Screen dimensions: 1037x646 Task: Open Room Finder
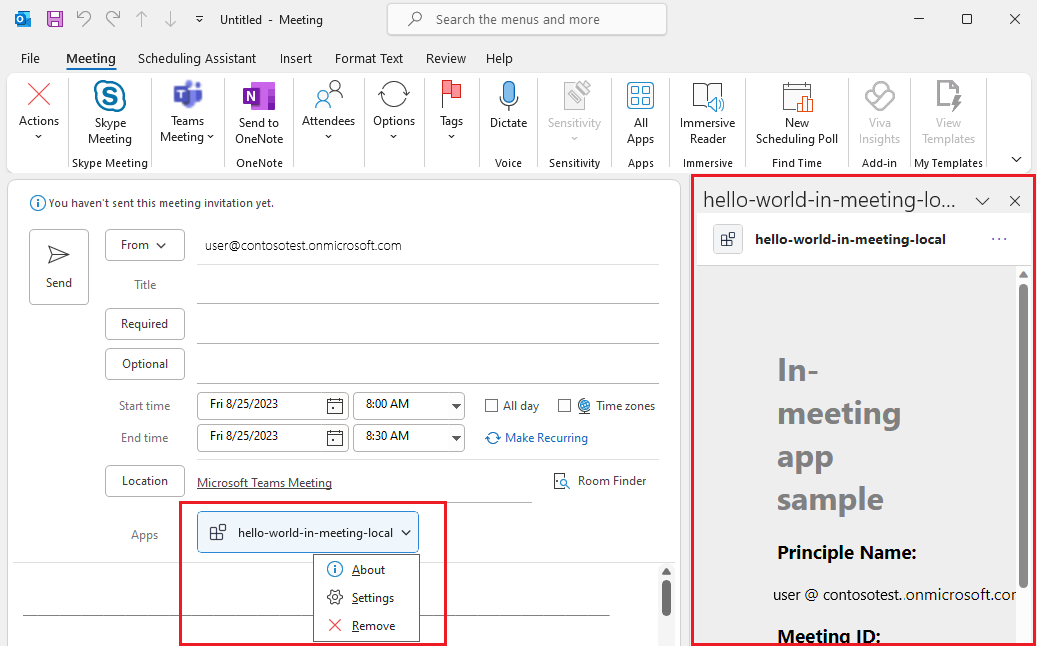click(600, 481)
